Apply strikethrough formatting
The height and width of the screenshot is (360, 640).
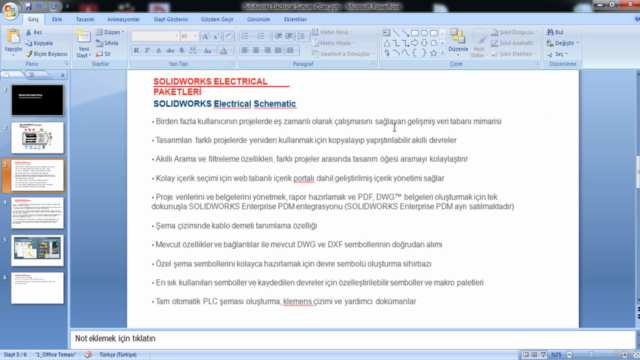pyautogui.click(x=170, y=50)
